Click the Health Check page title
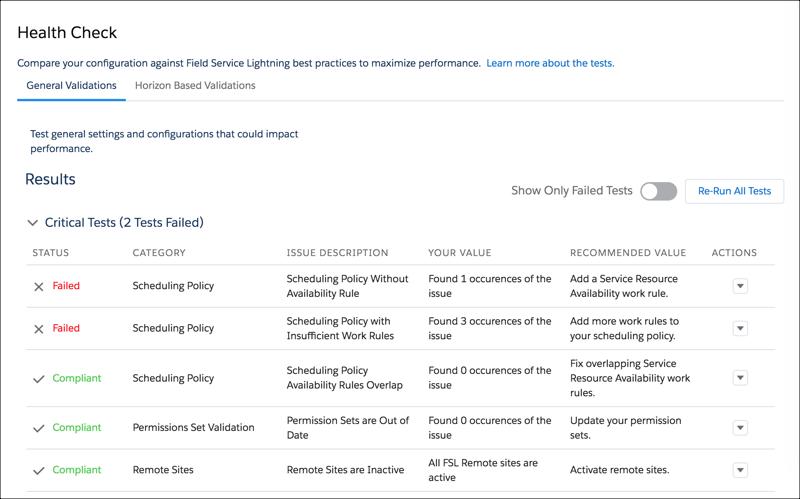Screen dimensions: 800x499 pos(67,33)
